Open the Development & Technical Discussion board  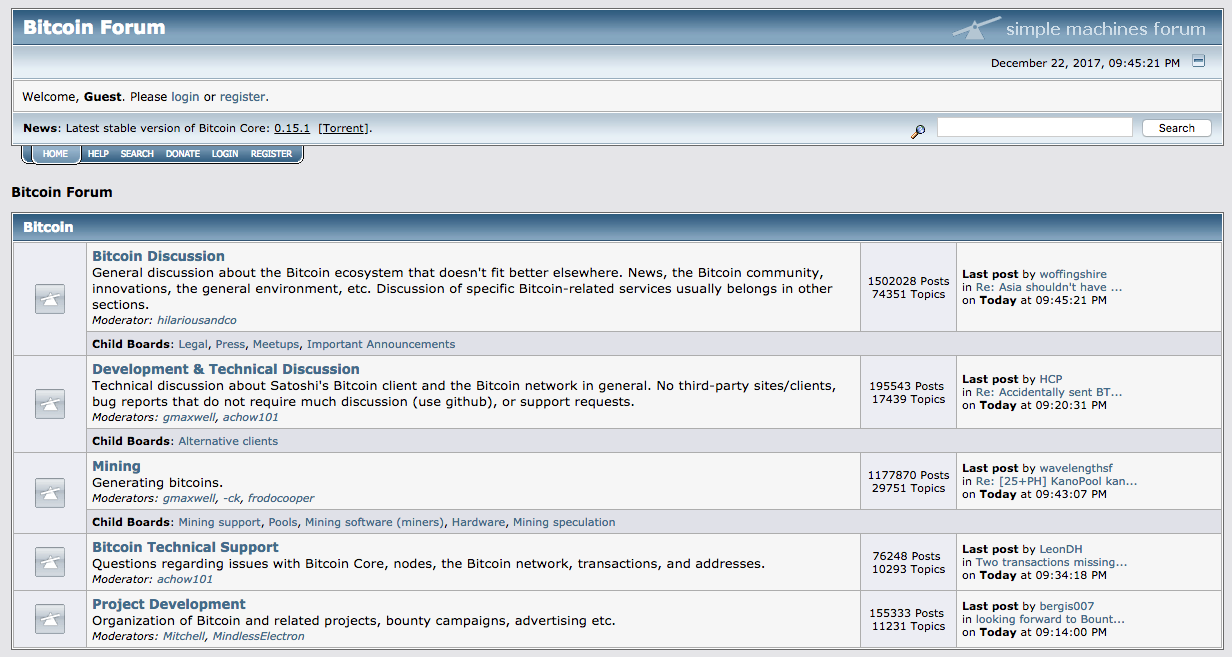[226, 369]
